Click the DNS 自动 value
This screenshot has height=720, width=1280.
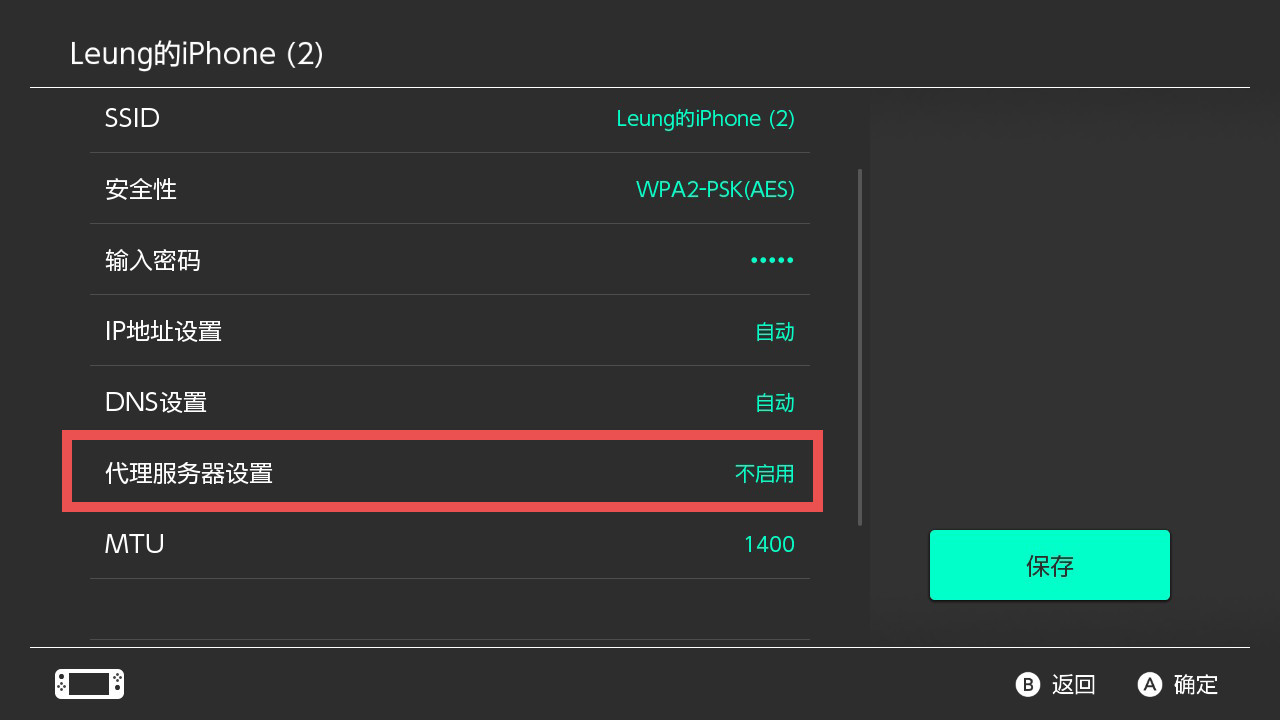coord(774,403)
